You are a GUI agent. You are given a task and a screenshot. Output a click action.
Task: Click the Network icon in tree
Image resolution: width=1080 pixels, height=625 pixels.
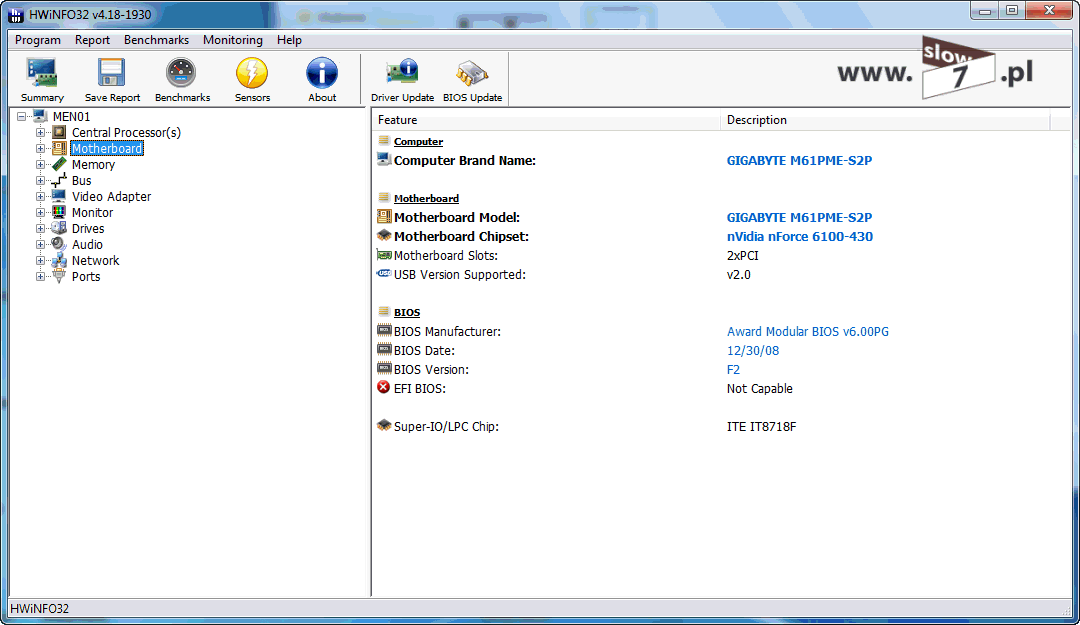[x=59, y=260]
